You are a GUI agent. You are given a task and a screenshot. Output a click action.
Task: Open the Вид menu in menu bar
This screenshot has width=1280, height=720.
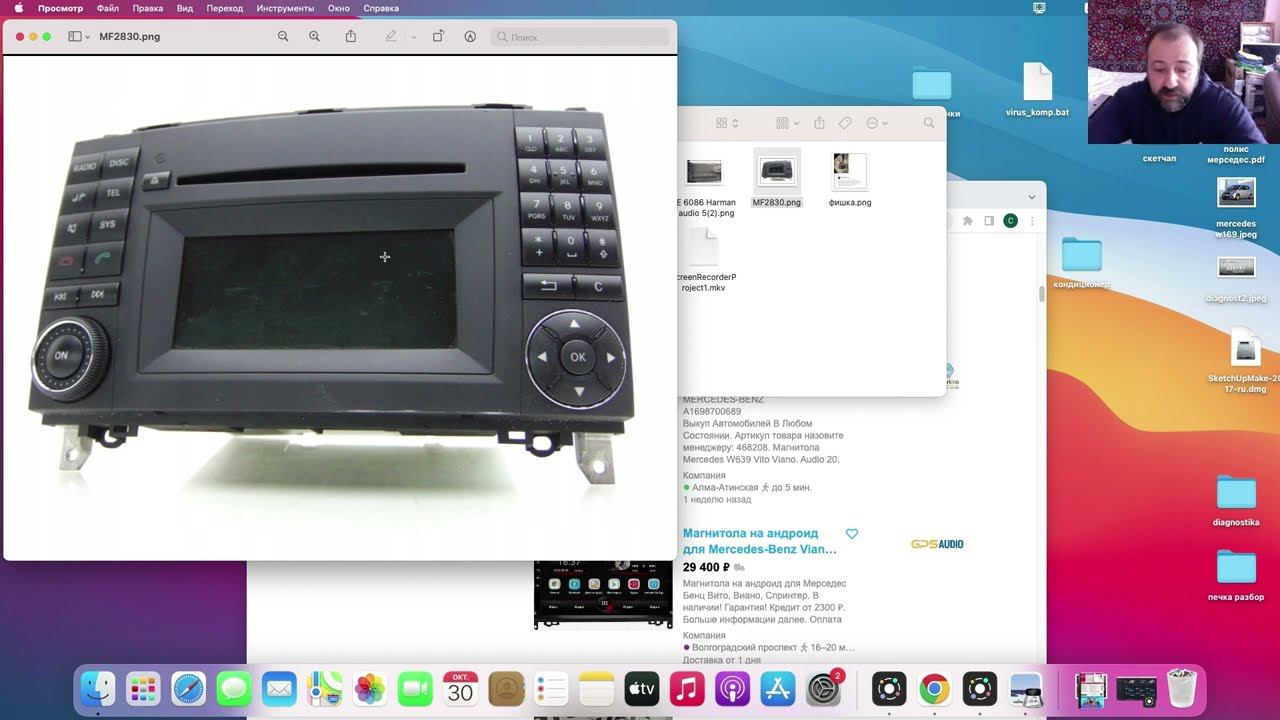point(184,8)
